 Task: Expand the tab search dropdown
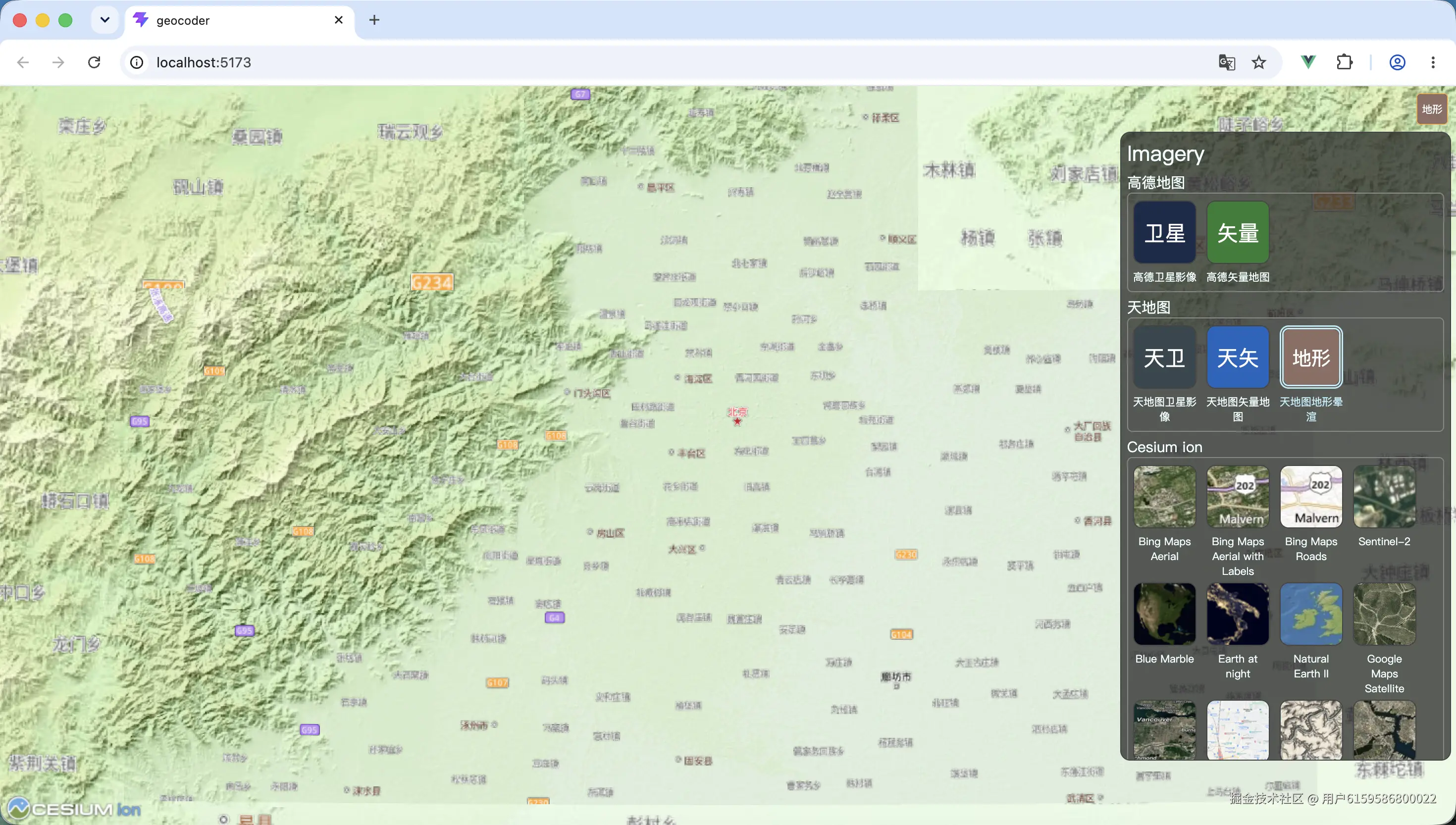(105, 20)
